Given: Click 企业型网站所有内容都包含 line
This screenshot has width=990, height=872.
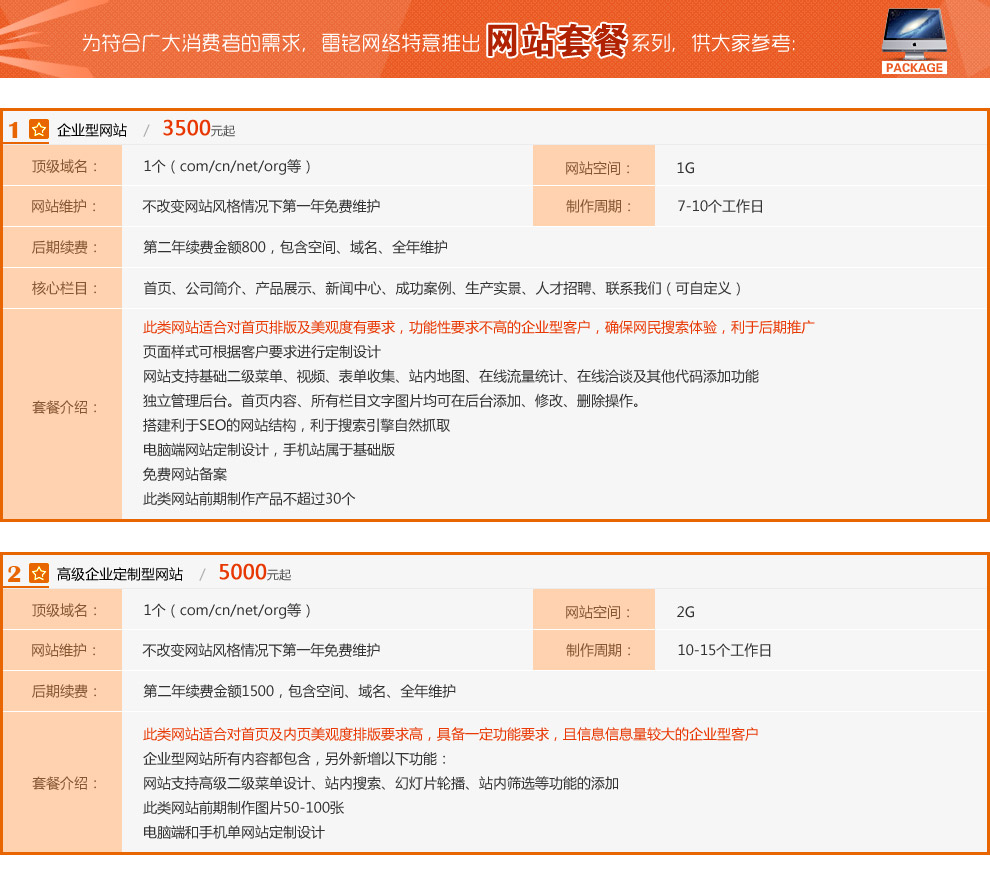Looking at the screenshot, I should [295, 759].
